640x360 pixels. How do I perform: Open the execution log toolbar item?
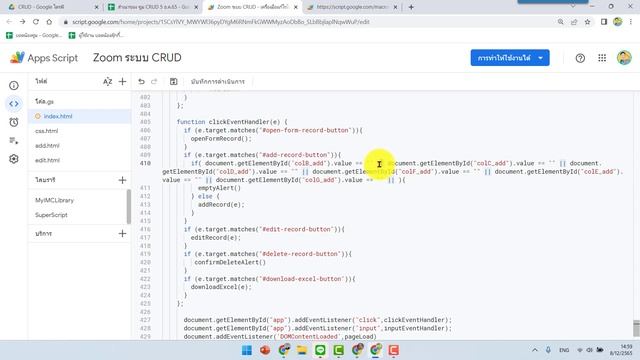coord(218,82)
